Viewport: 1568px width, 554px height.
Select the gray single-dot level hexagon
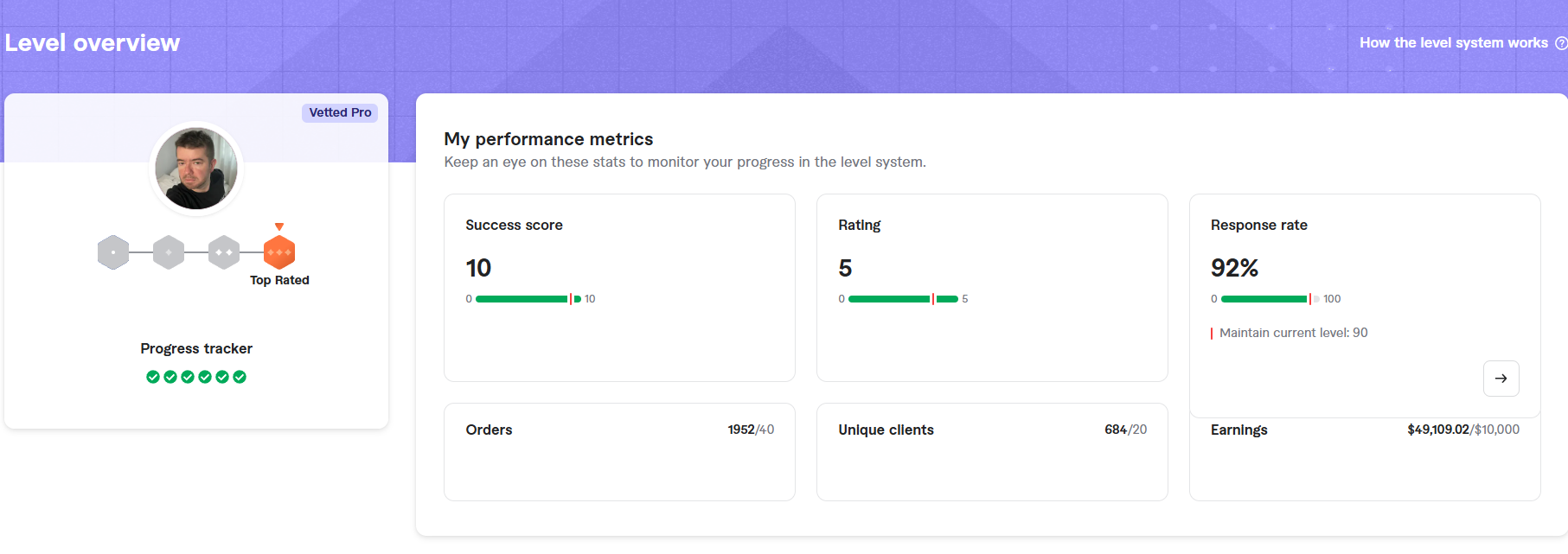tap(113, 252)
